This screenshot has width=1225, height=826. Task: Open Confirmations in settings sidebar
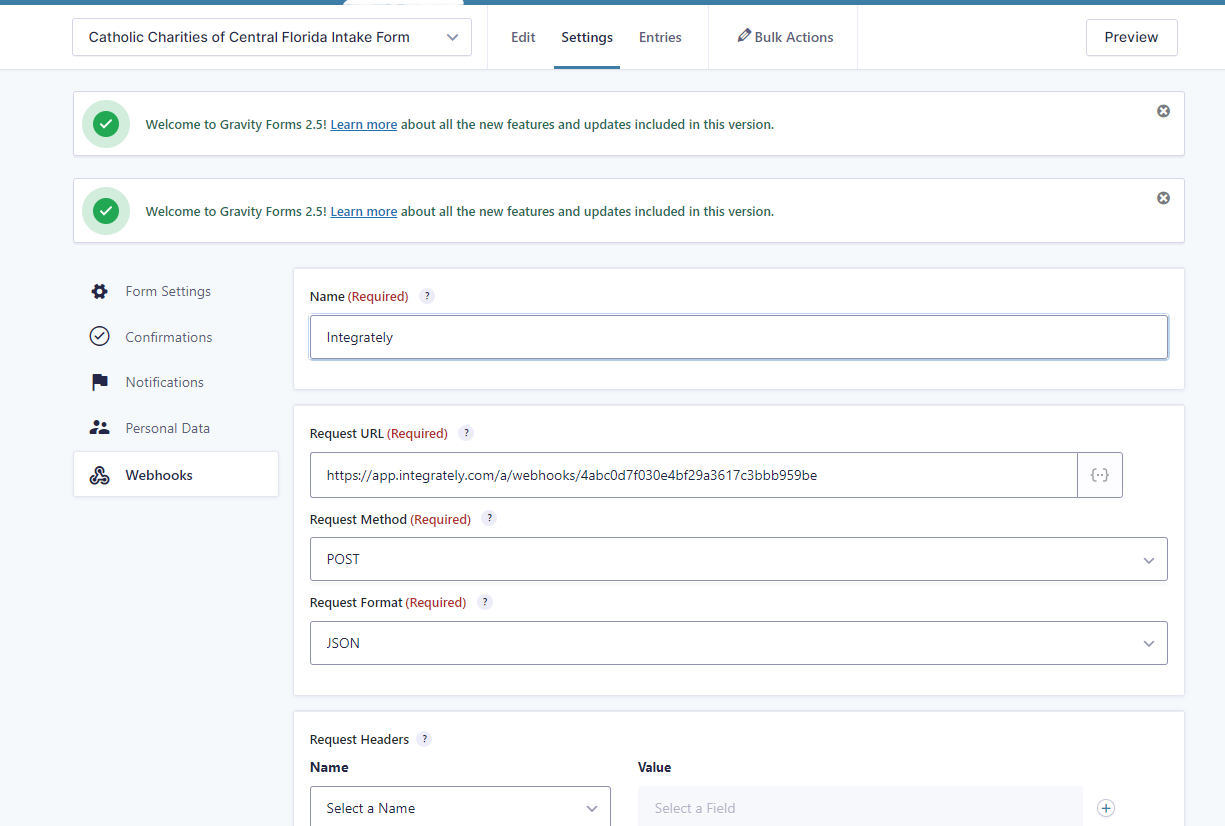tap(168, 337)
